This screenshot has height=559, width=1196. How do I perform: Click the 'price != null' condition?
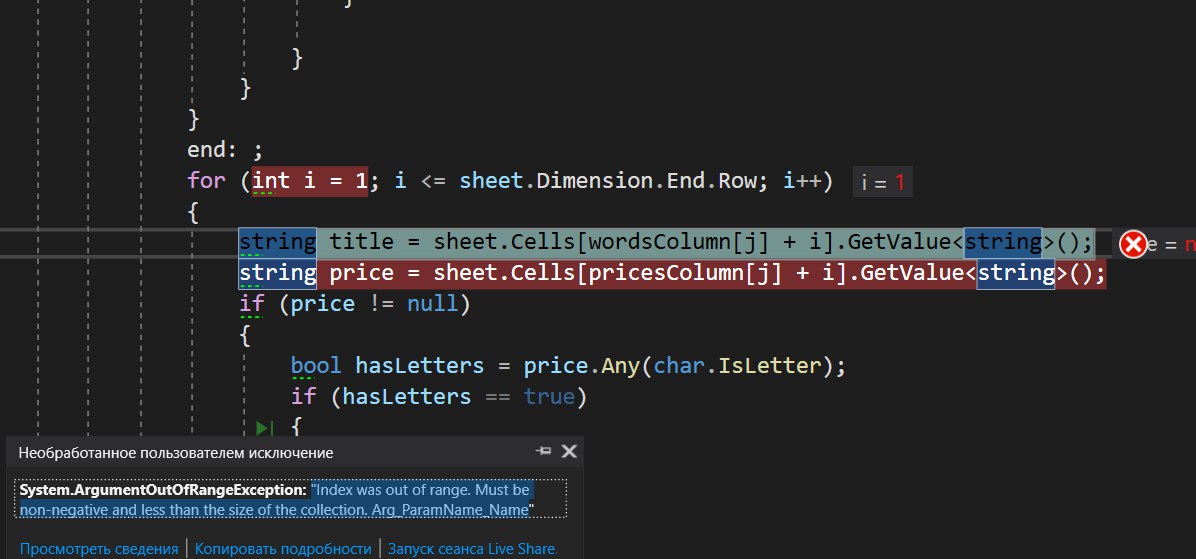(375, 304)
